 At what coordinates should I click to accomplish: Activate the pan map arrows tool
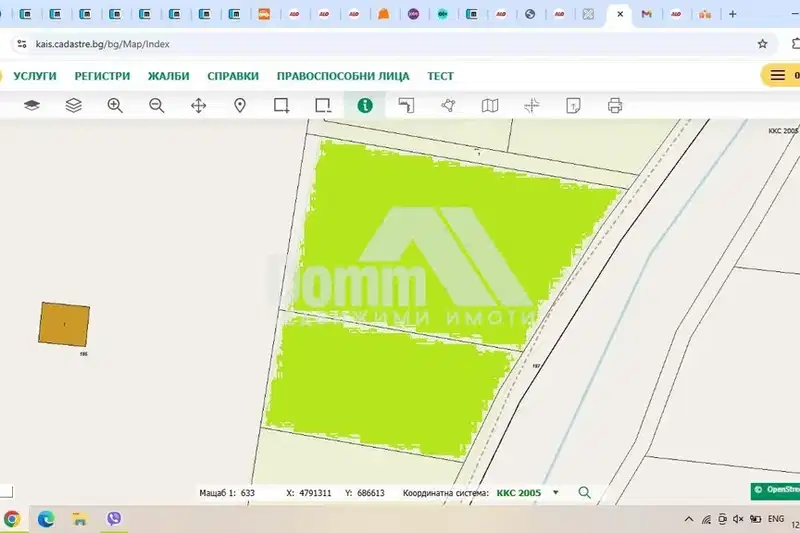coord(198,106)
